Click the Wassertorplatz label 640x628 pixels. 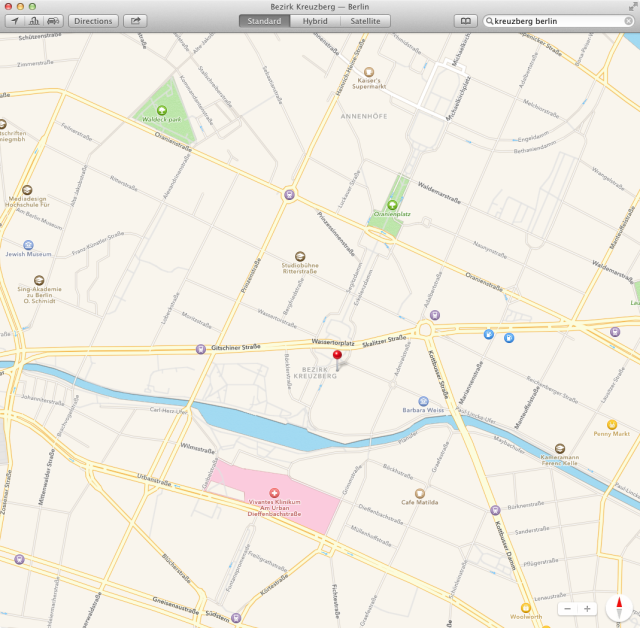point(333,342)
